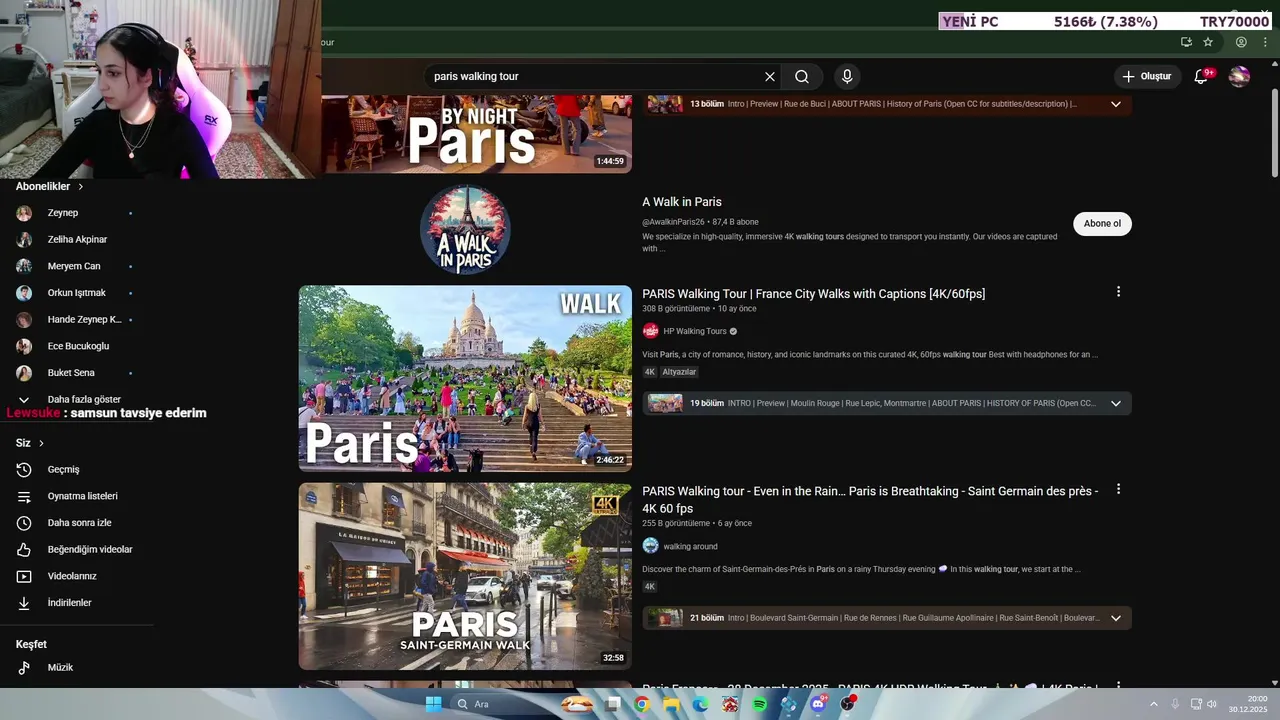Open the Meryem Can subscription

[76, 266]
